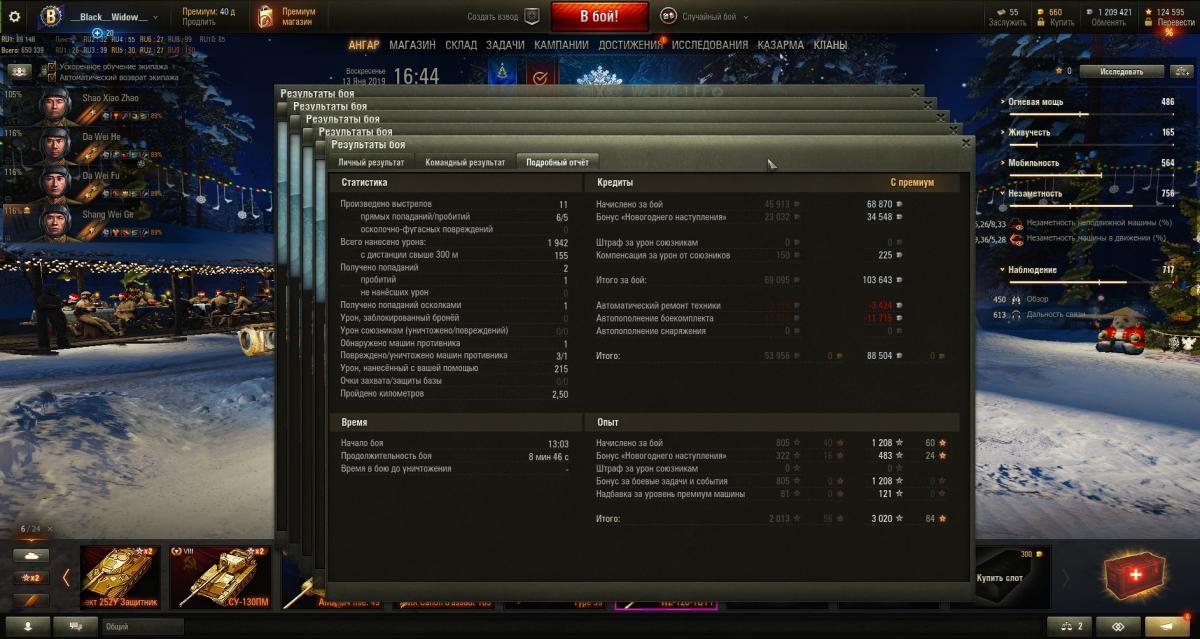Filter carousel by tank type icon
Screen dimensions: 1200x639
coord(31,555)
